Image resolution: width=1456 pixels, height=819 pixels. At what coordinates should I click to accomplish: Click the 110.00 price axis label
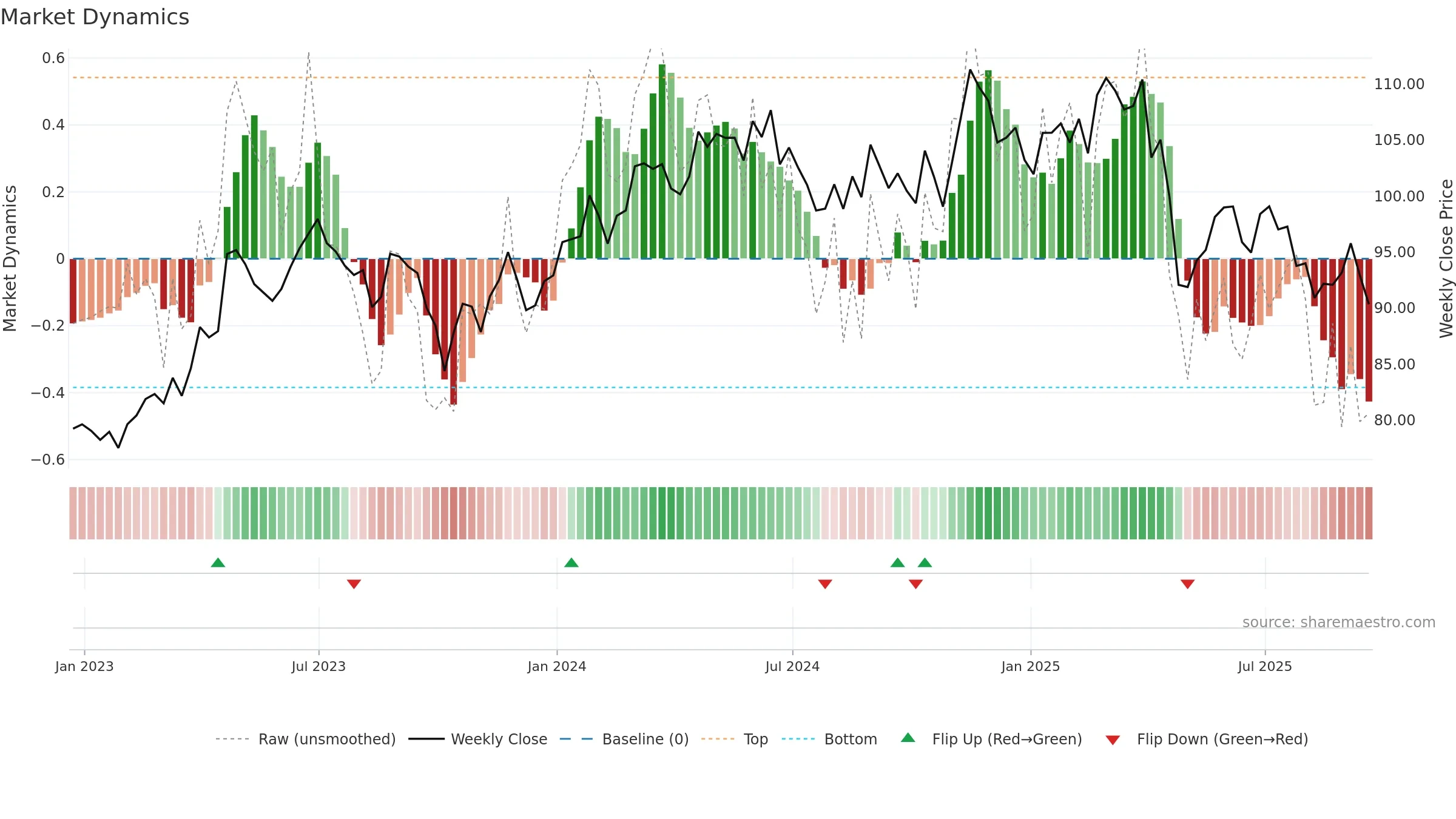tap(1399, 84)
